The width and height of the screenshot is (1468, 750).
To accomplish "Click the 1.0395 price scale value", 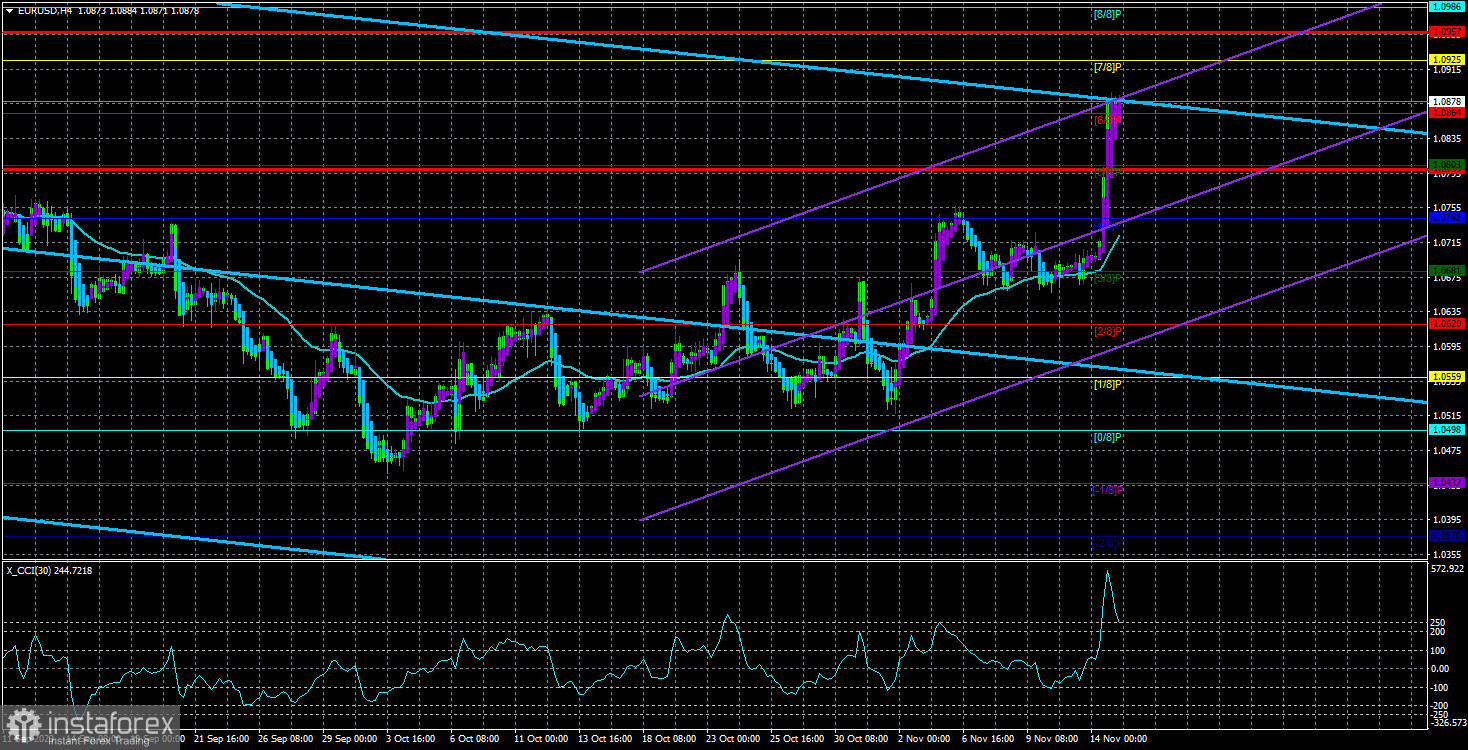I will 1448,520.
